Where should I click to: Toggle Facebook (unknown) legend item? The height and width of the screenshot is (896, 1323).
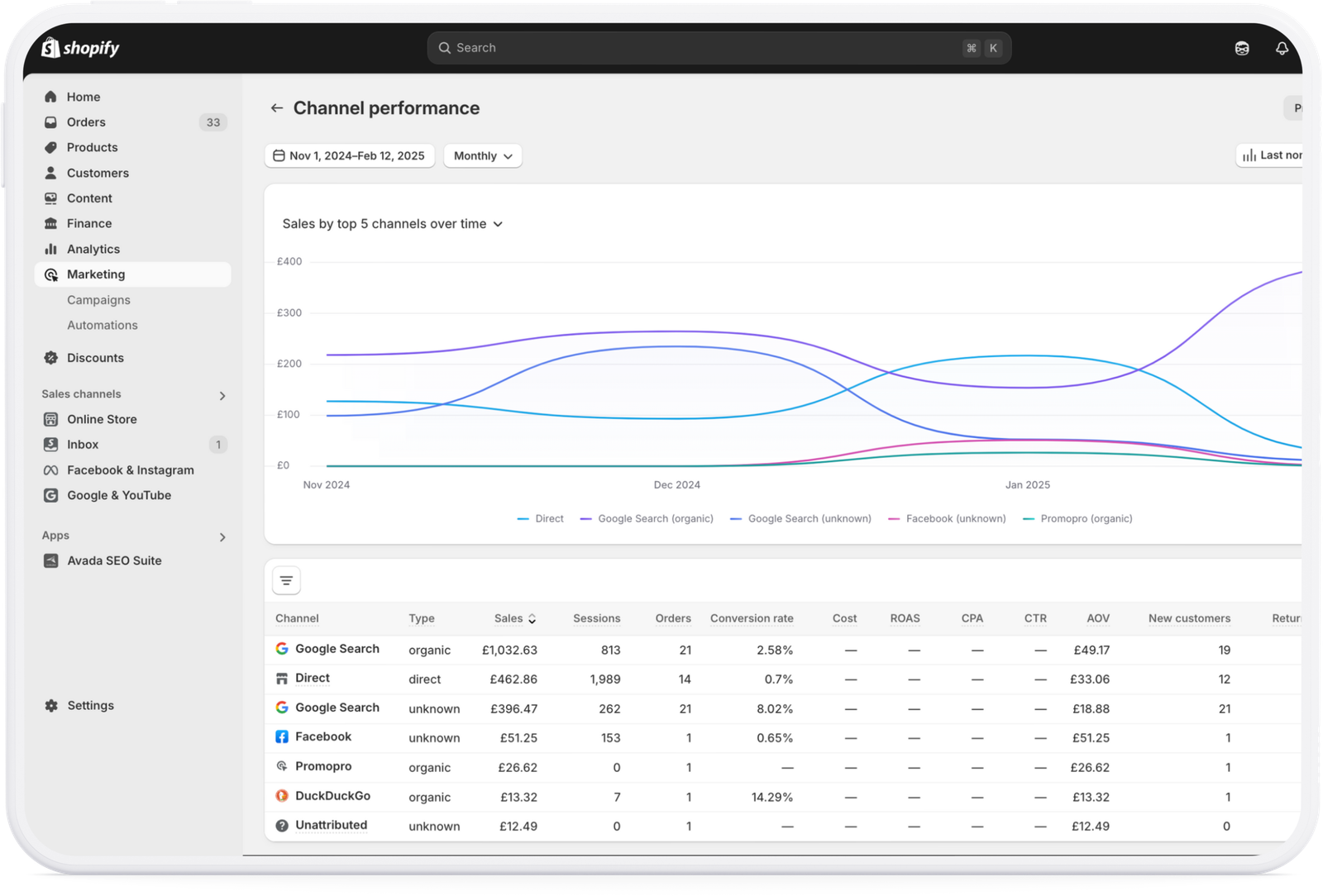[947, 519]
